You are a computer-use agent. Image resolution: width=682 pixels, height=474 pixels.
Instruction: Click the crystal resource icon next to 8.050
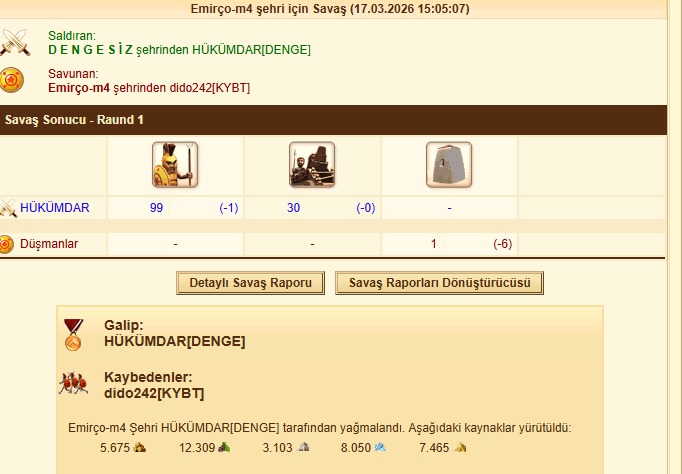(380, 447)
